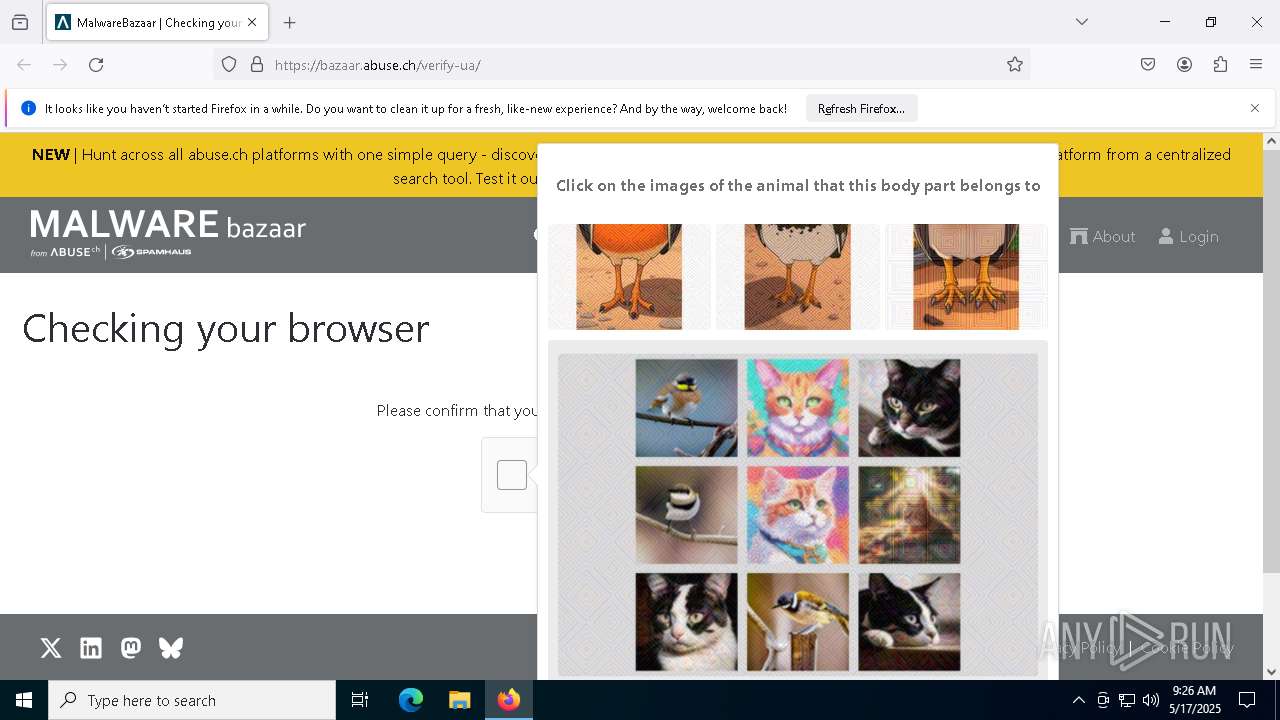Open the Firefox hamburger menu
Viewport: 1280px width, 720px height.
tap(1256, 65)
